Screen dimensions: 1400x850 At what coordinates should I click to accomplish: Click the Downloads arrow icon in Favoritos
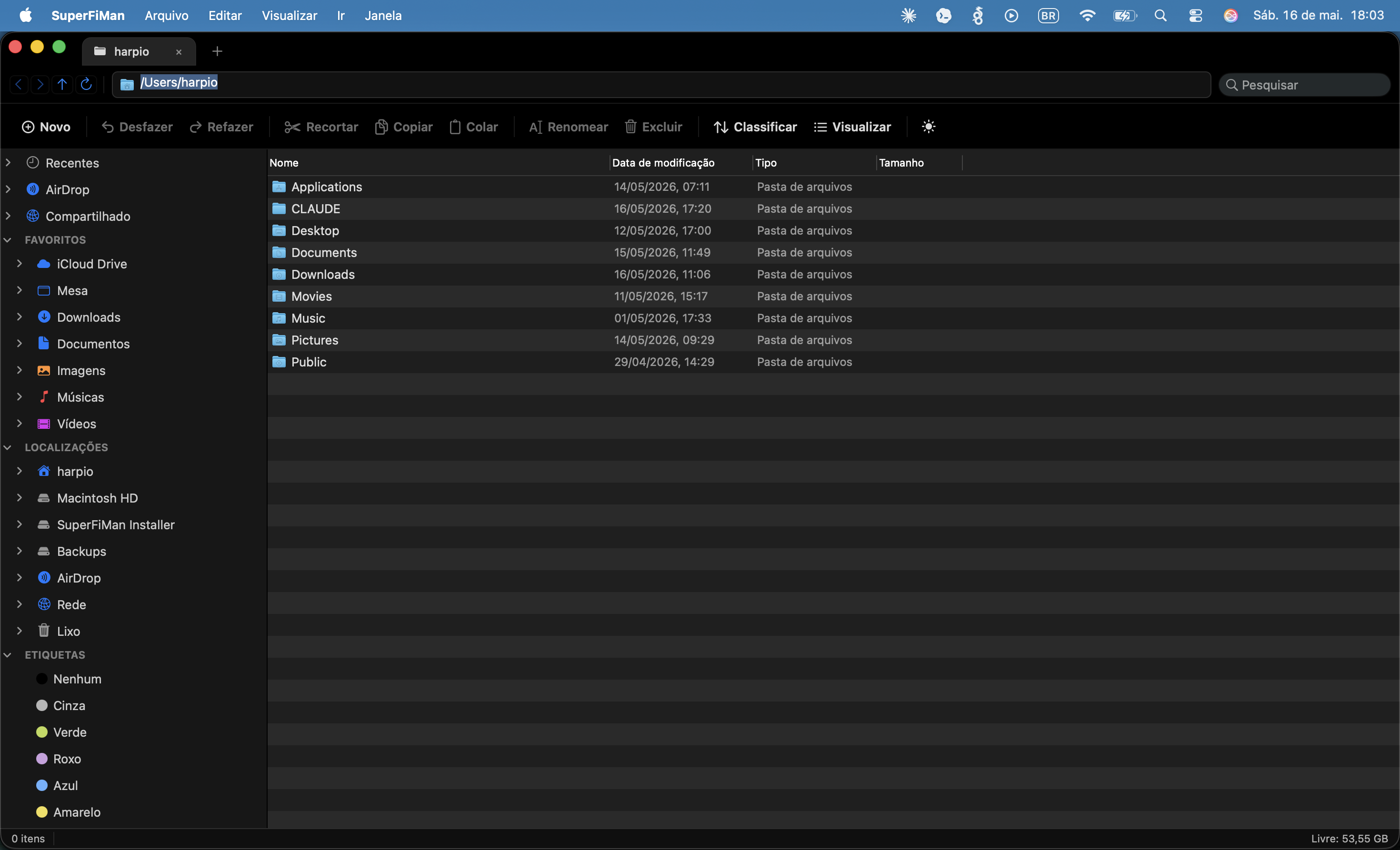coord(44,317)
